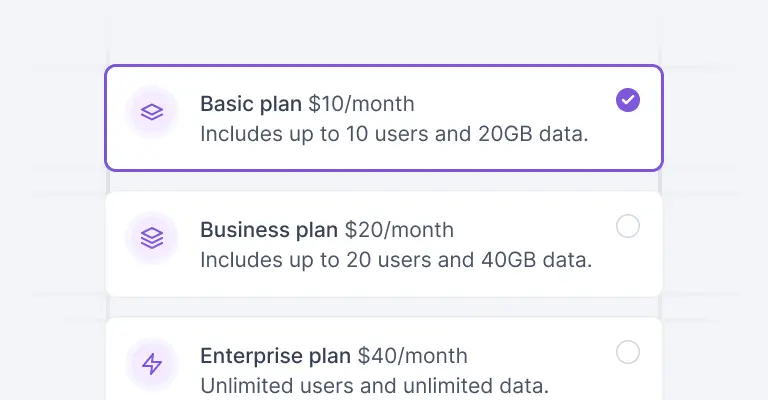Click the lightning bolt icon beside Enterprise plan
Image resolution: width=768 pixels, height=400 pixels.
(x=152, y=364)
